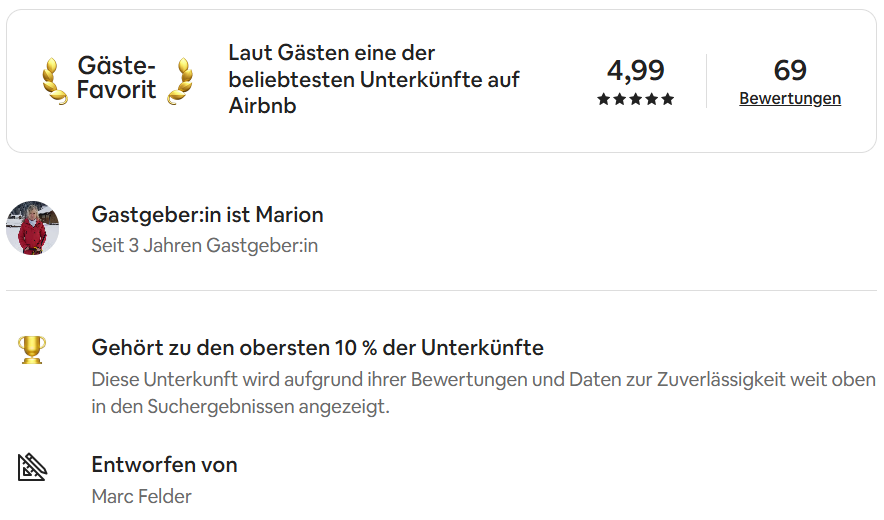Click the gold trophy icon
The image size is (884, 520).
click(x=32, y=349)
